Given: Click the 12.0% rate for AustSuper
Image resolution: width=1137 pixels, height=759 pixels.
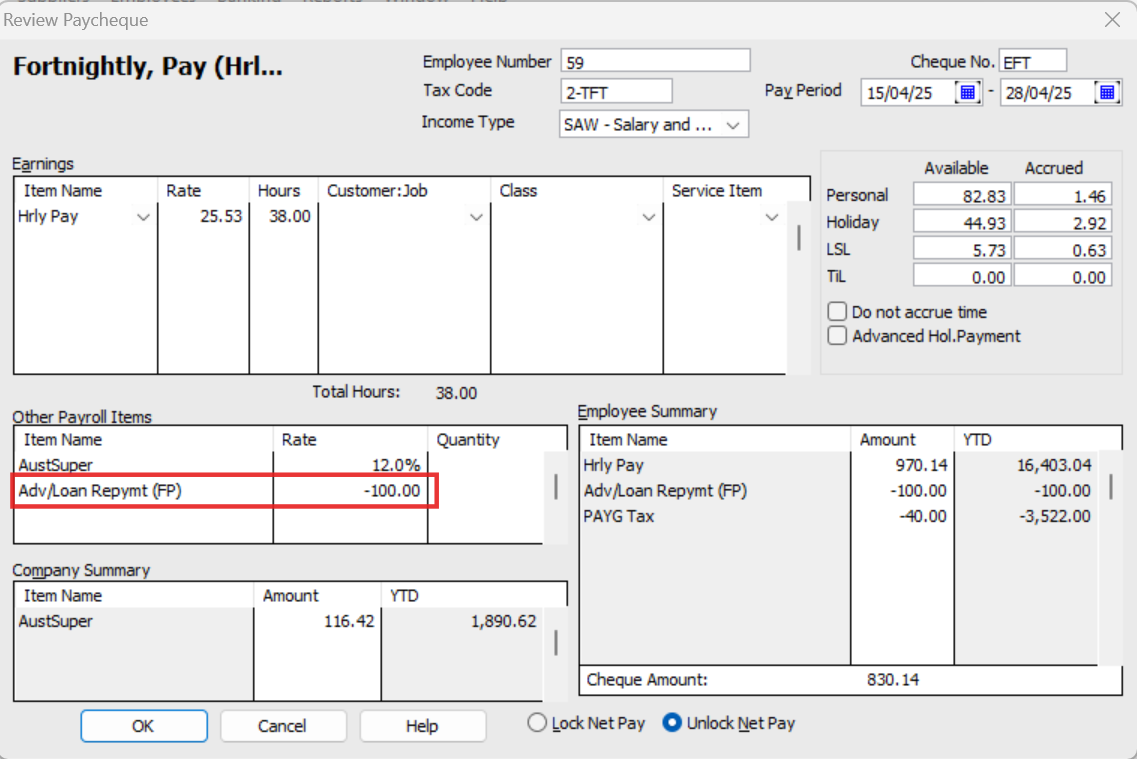Looking at the screenshot, I should point(396,465).
